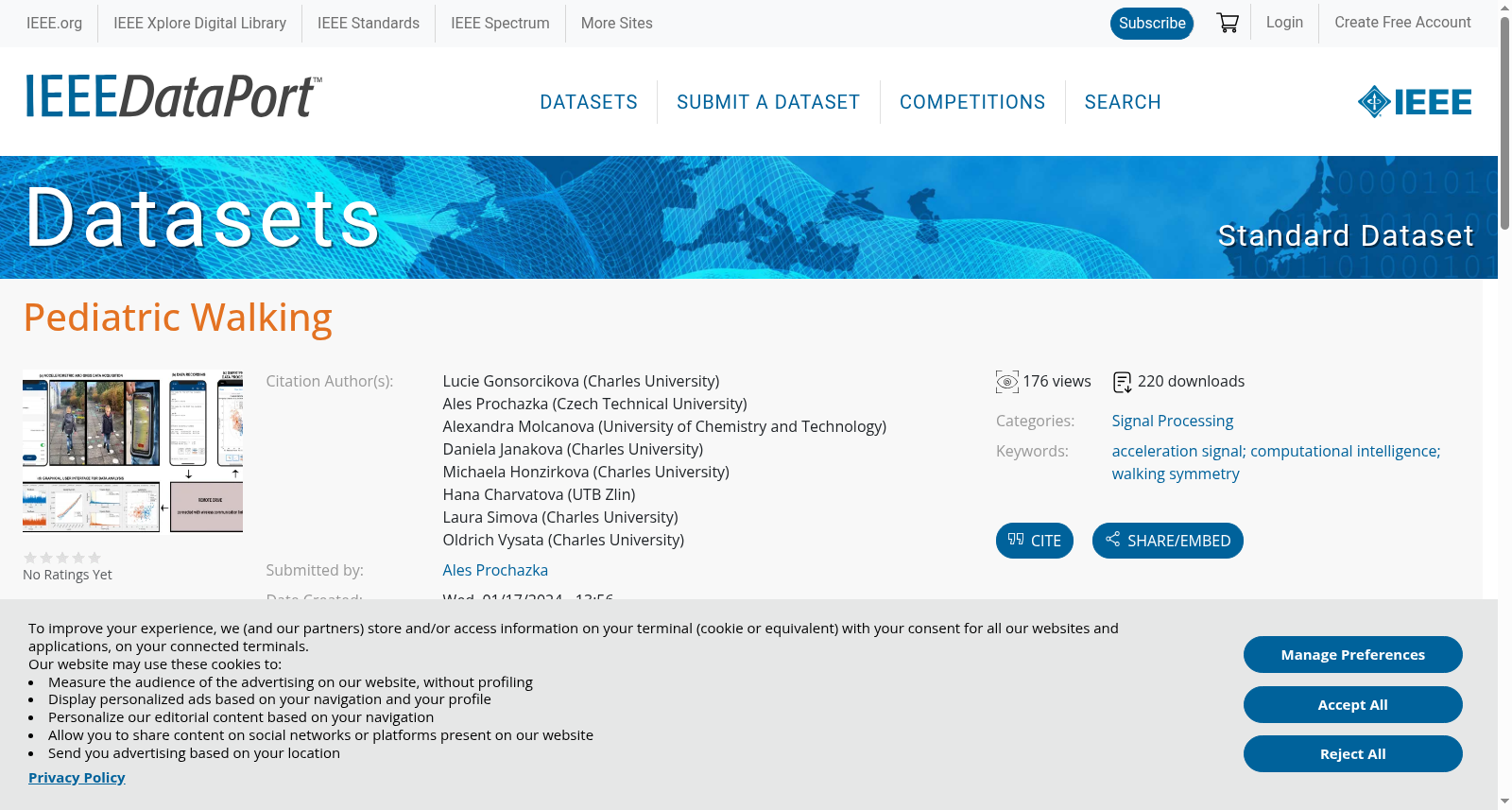Click author Daniela Janakova entry
This screenshot has width=1512, height=810.
click(573, 450)
